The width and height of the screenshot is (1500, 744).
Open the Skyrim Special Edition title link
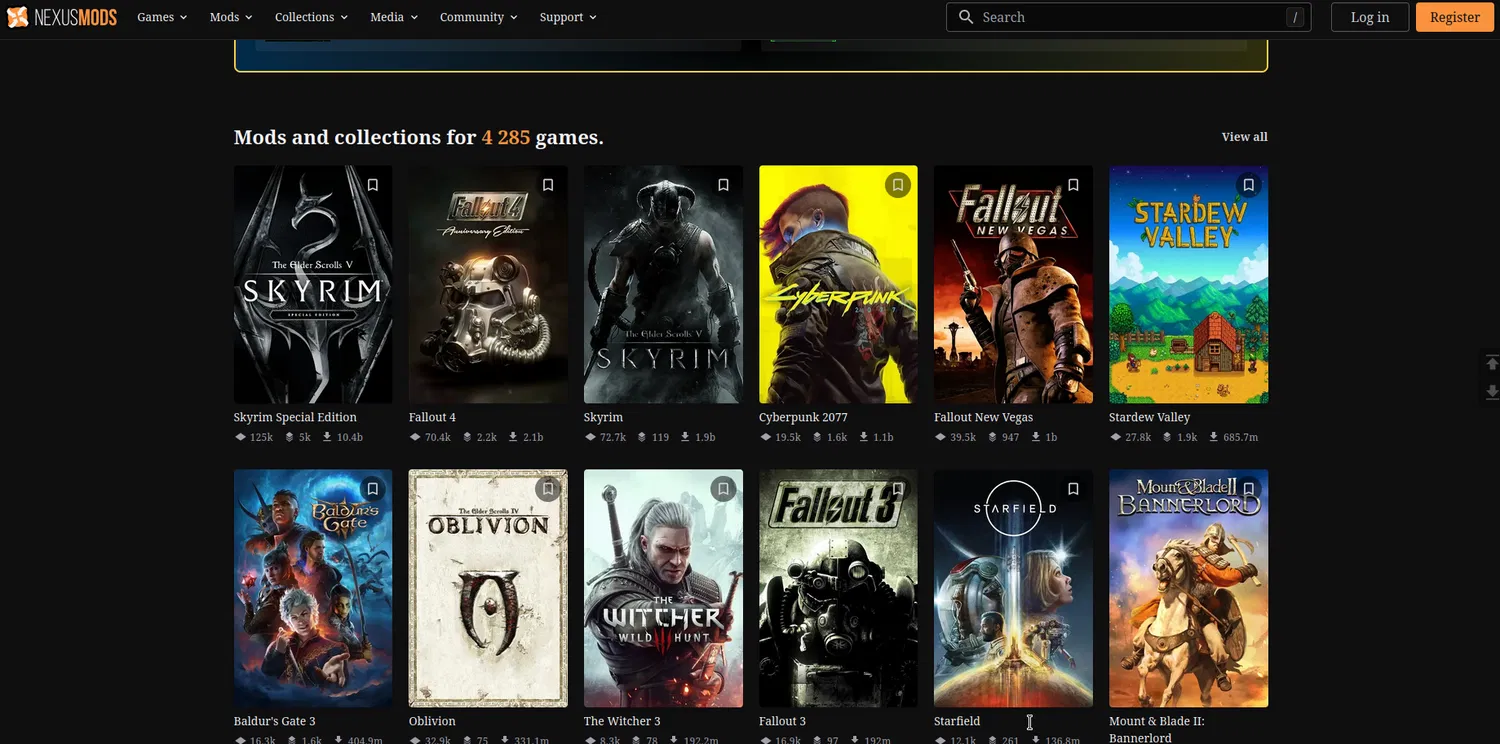295,417
